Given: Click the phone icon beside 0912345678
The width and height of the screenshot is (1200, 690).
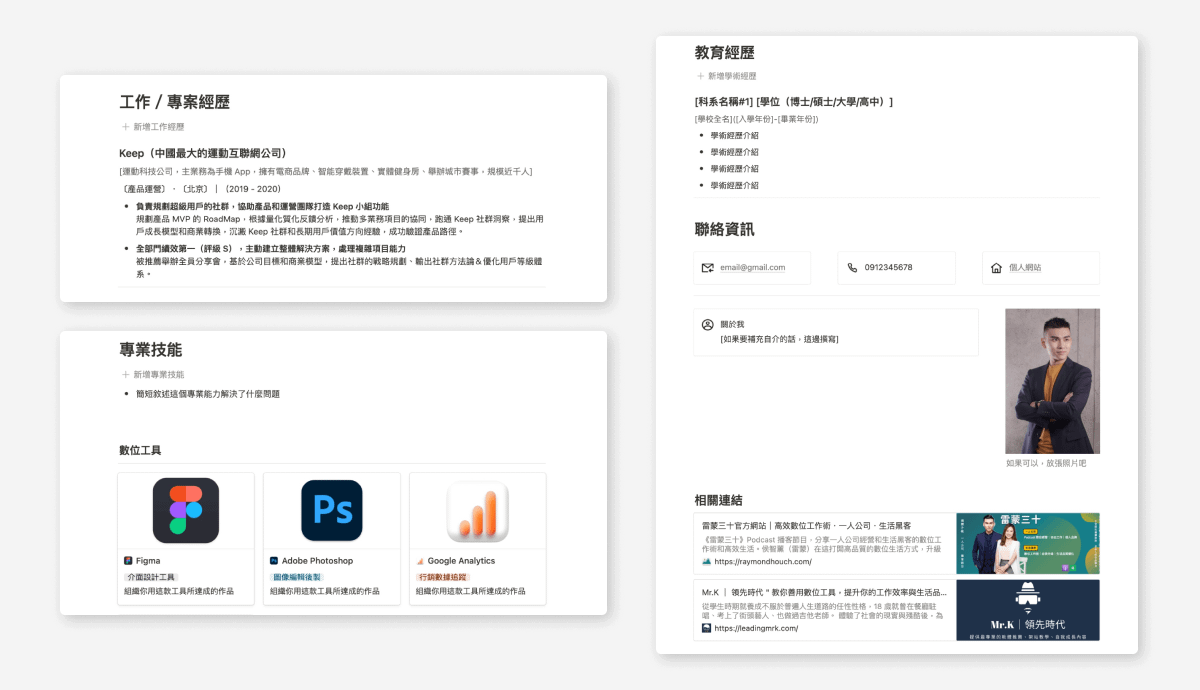Looking at the screenshot, I should [852, 268].
